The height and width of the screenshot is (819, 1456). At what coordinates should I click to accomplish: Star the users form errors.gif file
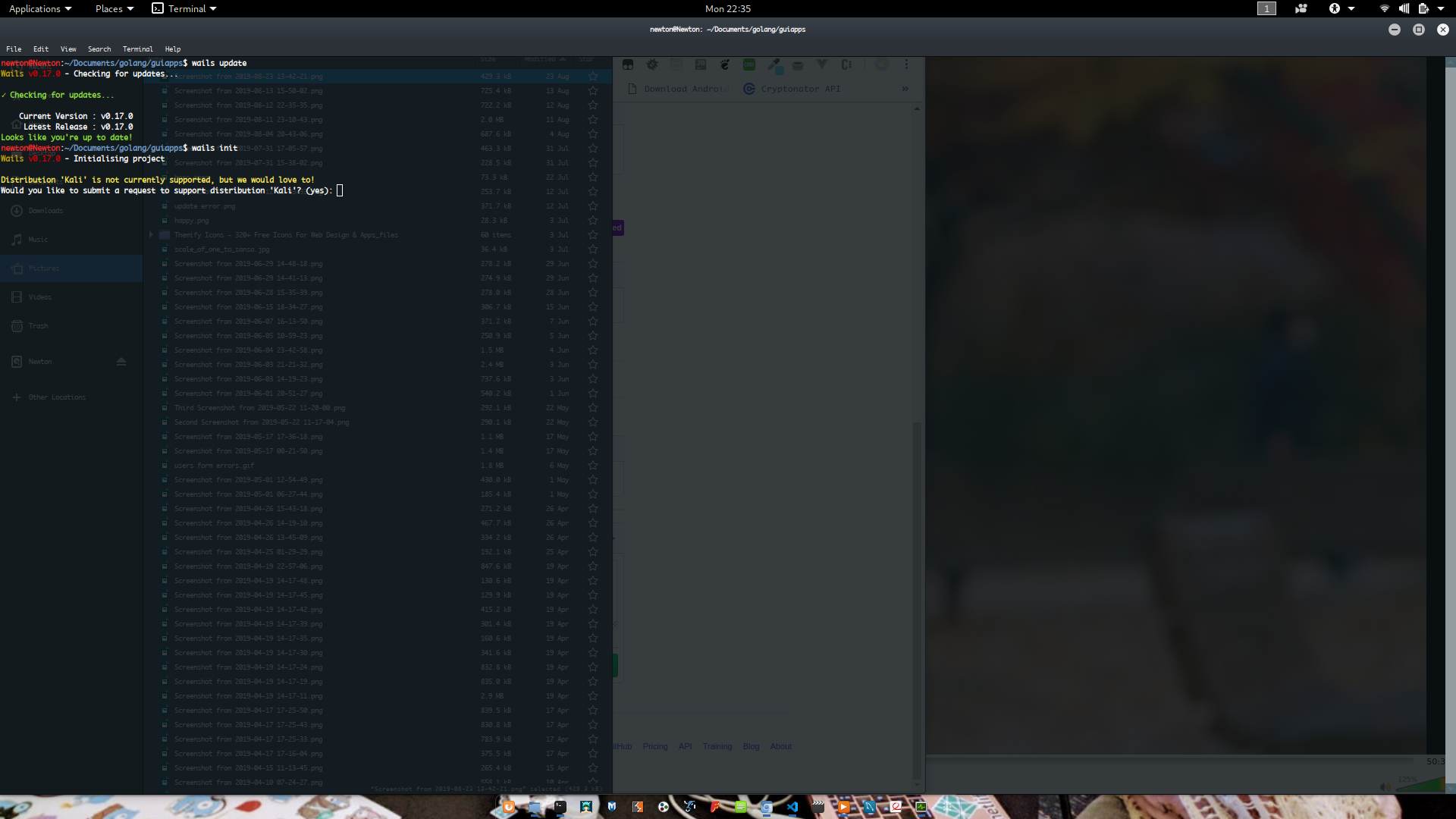click(593, 465)
